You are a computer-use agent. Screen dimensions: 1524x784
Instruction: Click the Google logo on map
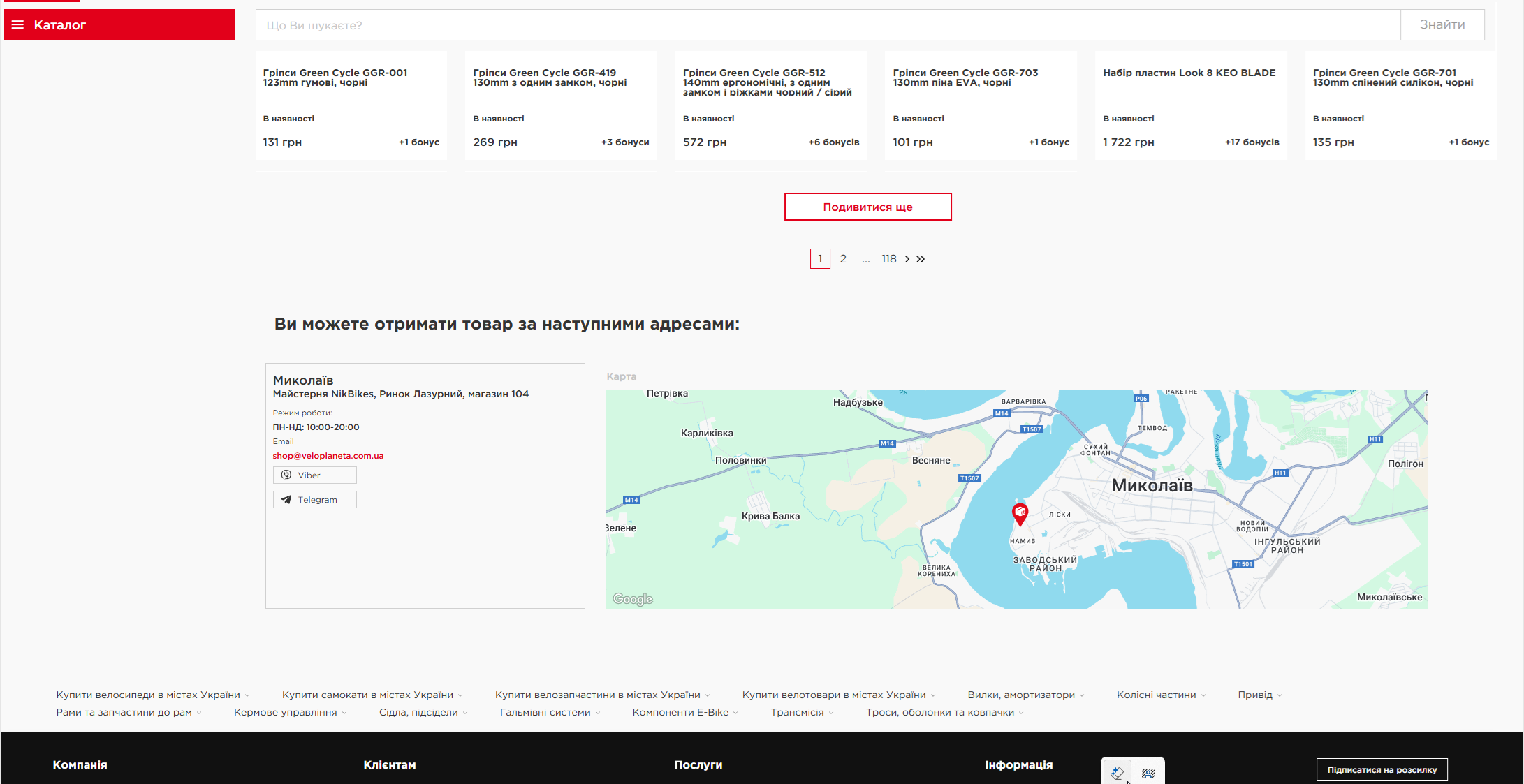(x=632, y=599)
